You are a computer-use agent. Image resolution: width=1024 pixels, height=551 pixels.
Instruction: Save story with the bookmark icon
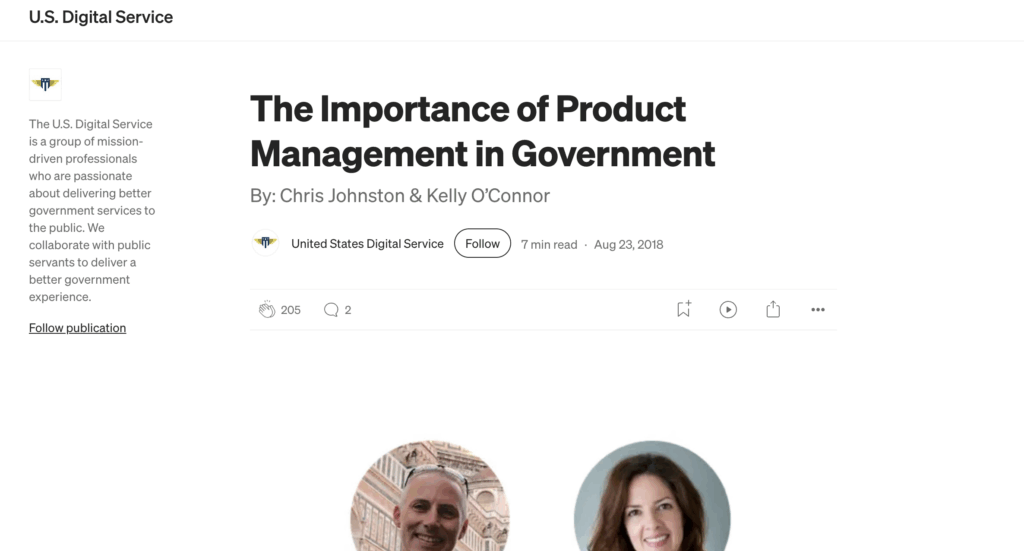[x=684, y=309]
